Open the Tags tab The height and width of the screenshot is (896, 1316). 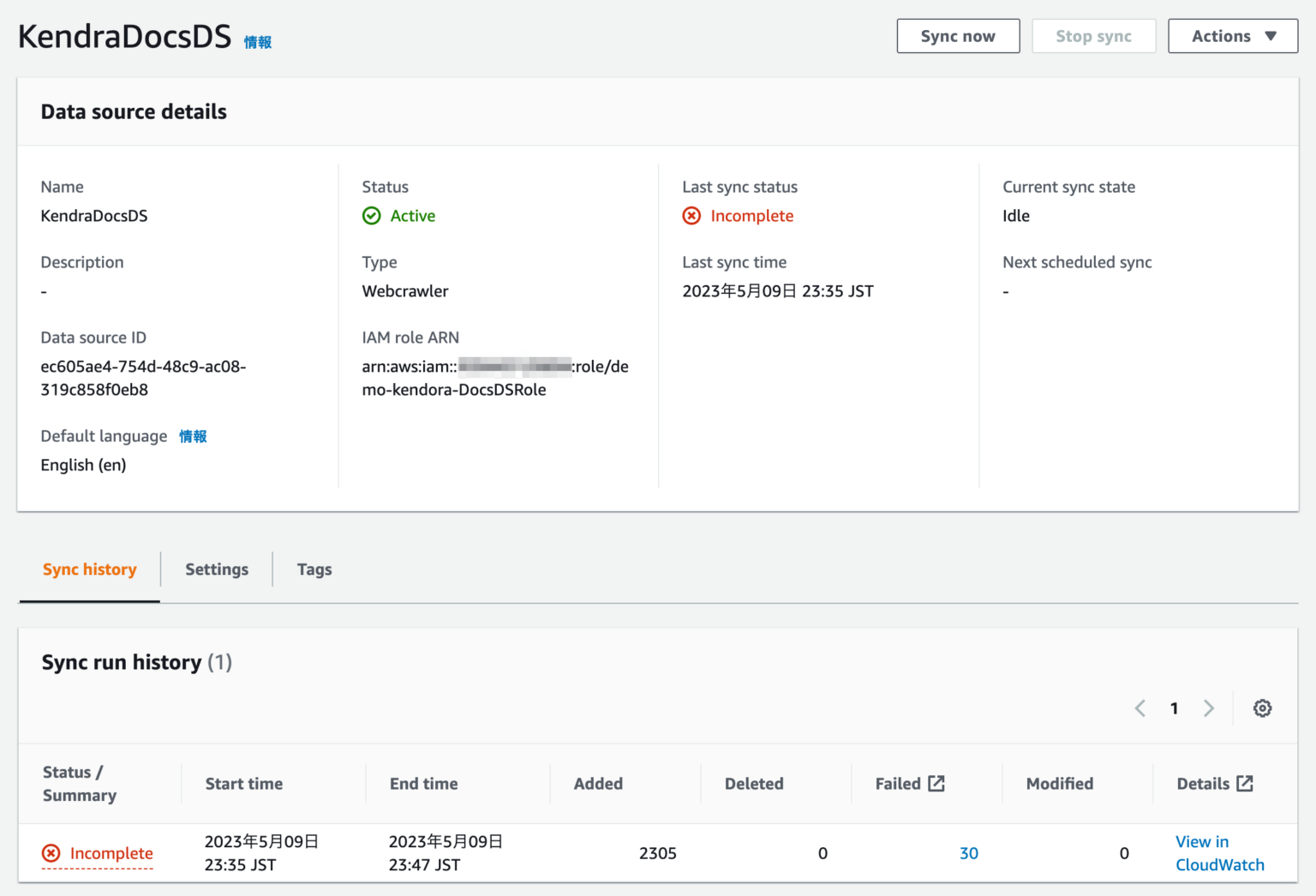314,569
